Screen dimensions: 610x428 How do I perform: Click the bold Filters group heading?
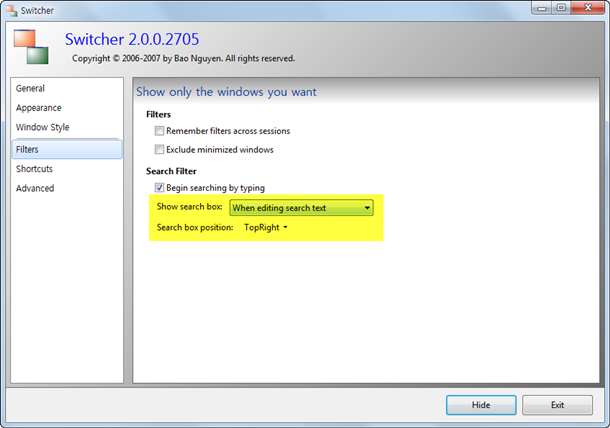point(158,114)
